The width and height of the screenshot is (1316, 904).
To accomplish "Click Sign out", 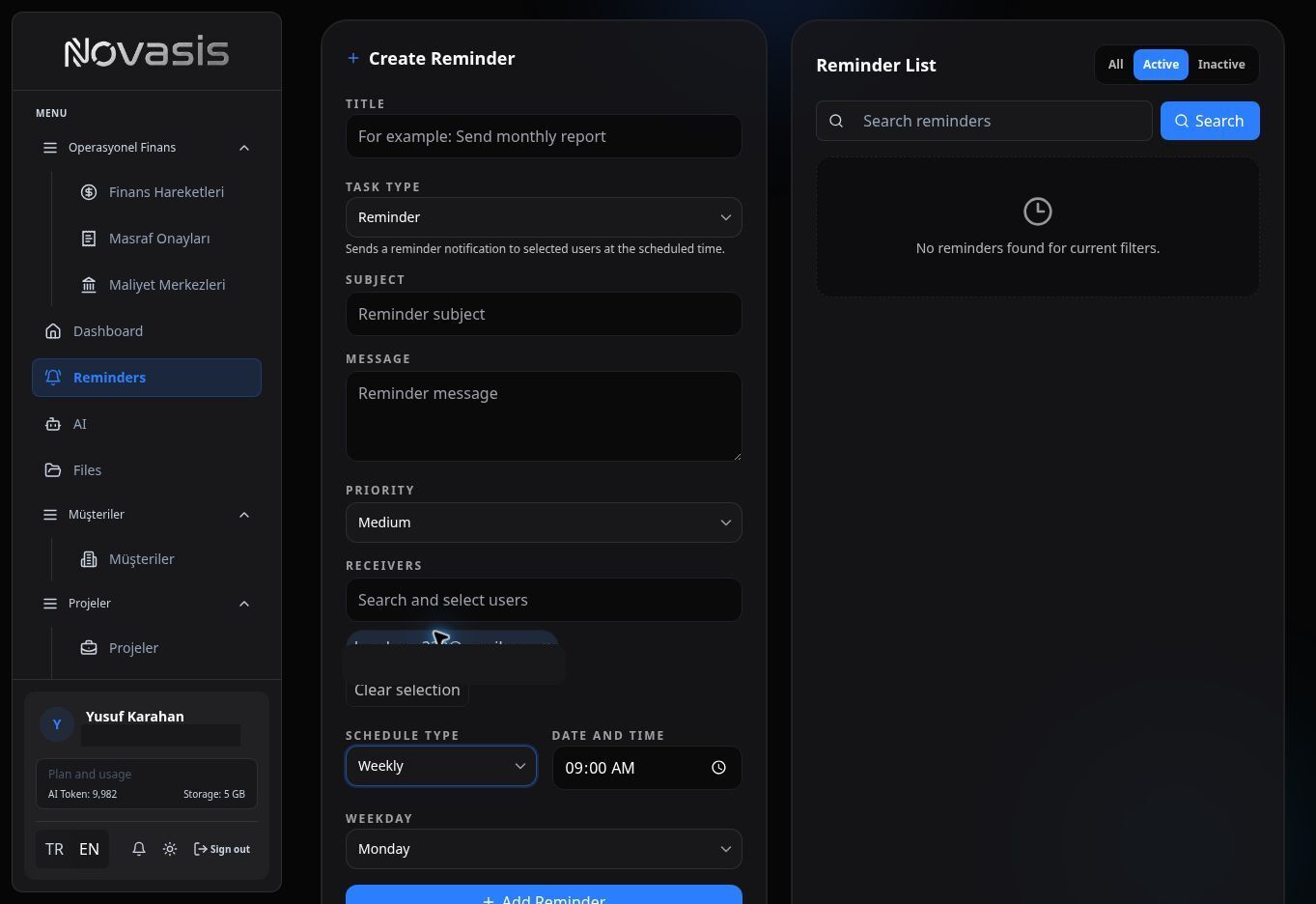I will coord(222,849).
